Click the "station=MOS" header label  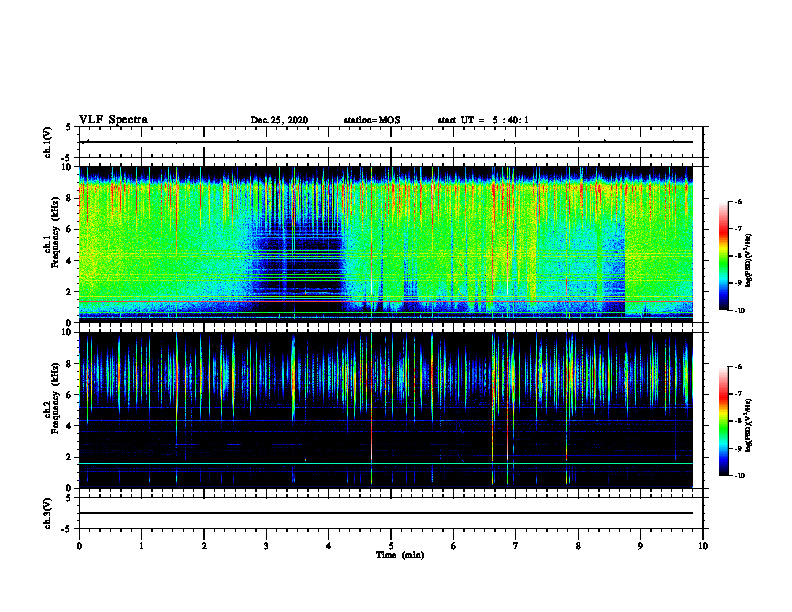[372, 120]
